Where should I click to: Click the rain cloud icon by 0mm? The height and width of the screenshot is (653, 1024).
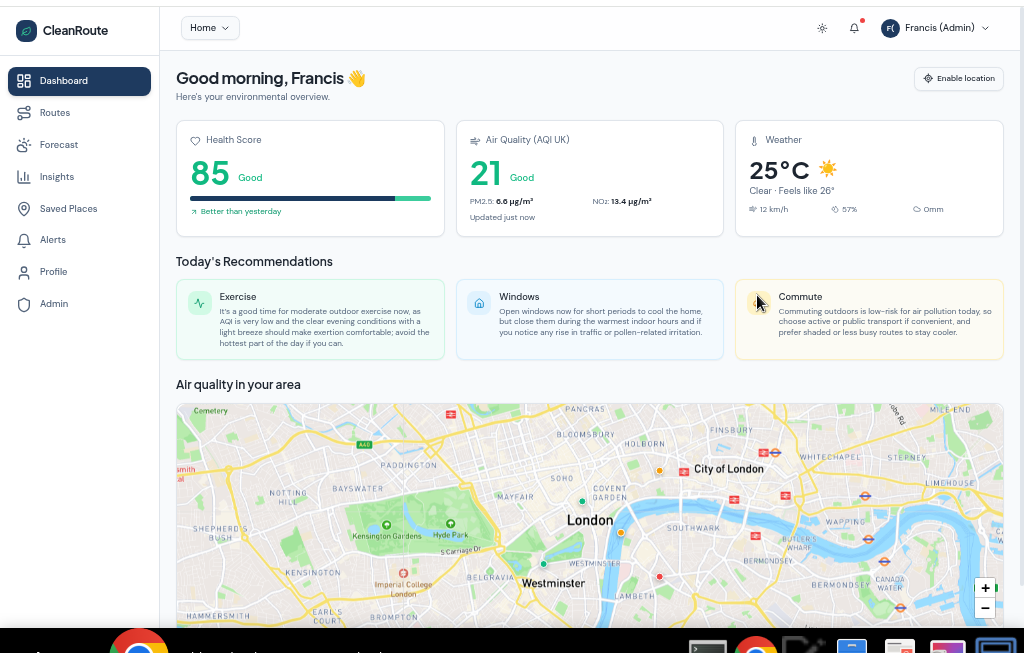[x=917, y=210]
